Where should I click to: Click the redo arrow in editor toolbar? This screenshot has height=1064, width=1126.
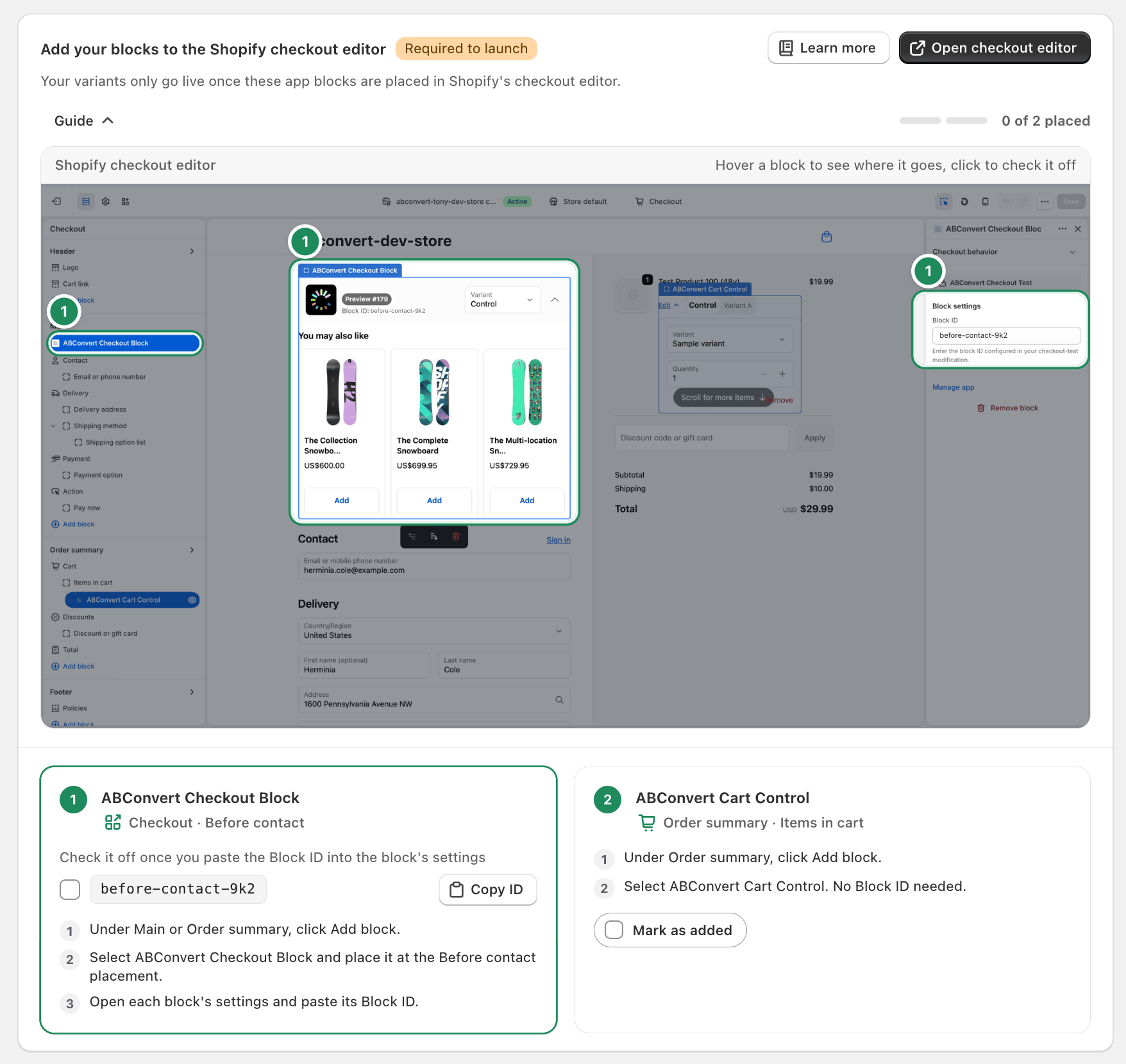1024,201
